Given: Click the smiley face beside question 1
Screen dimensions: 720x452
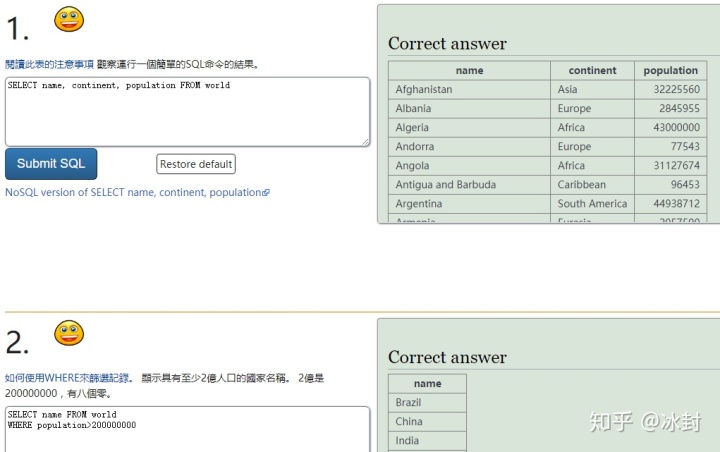Looking at the screenshot, I should coord(69,19).
